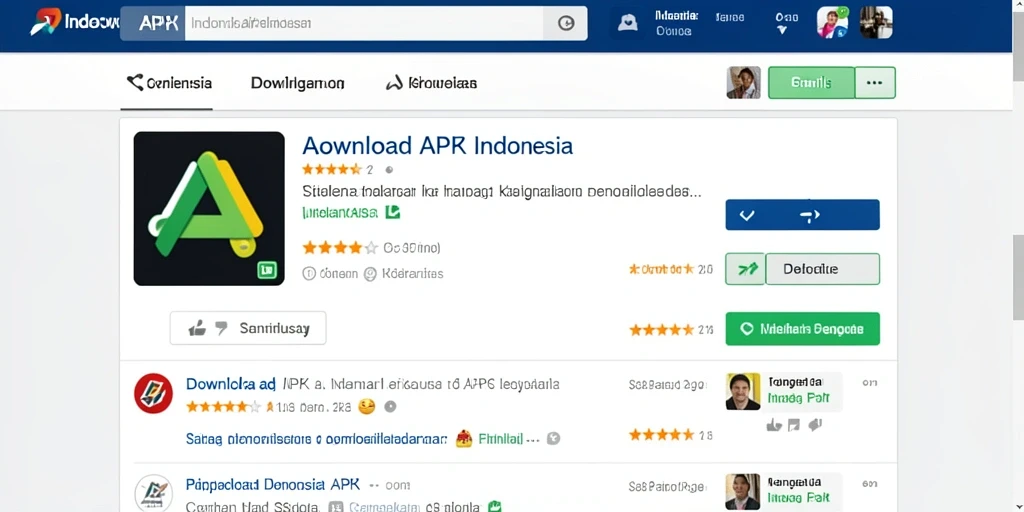Open the Kiroueias tab
Viewport: 1024px width, 512px height.
(x=432, y=83)
